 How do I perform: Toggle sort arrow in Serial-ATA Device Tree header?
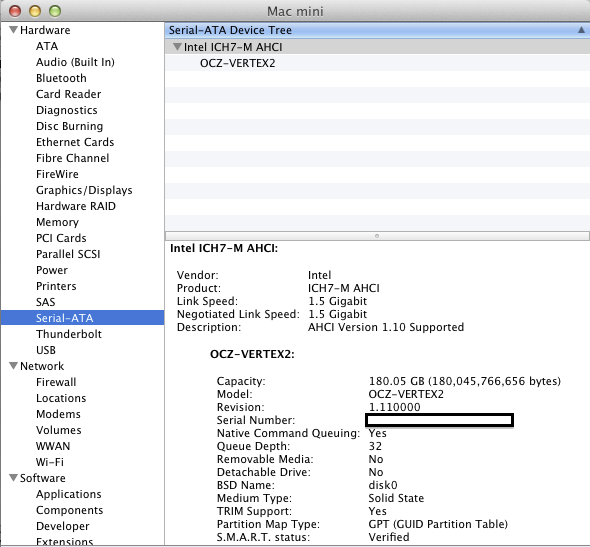581,30
